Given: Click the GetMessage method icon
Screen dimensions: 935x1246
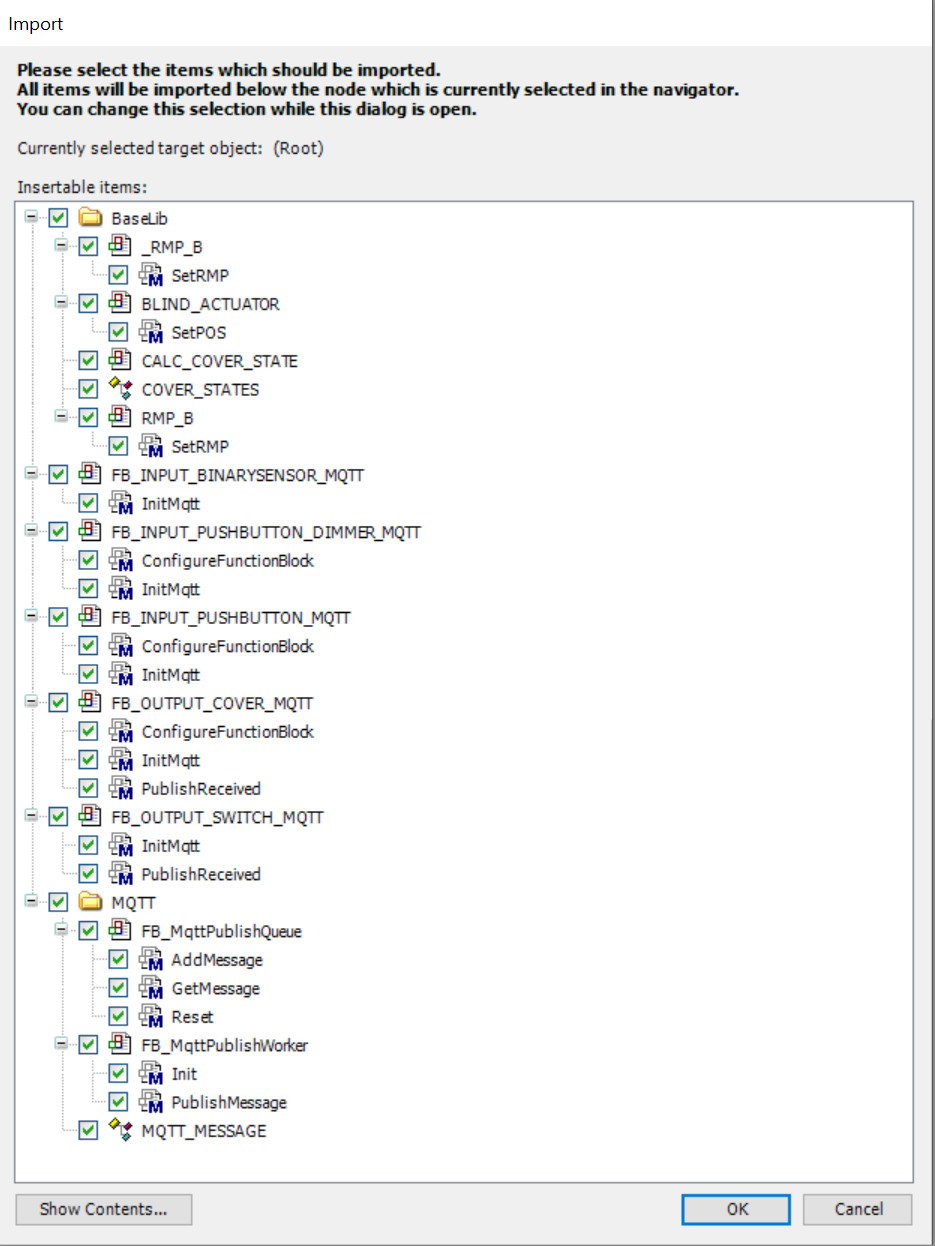Looking at the screenshot, I should coord(150,988).
